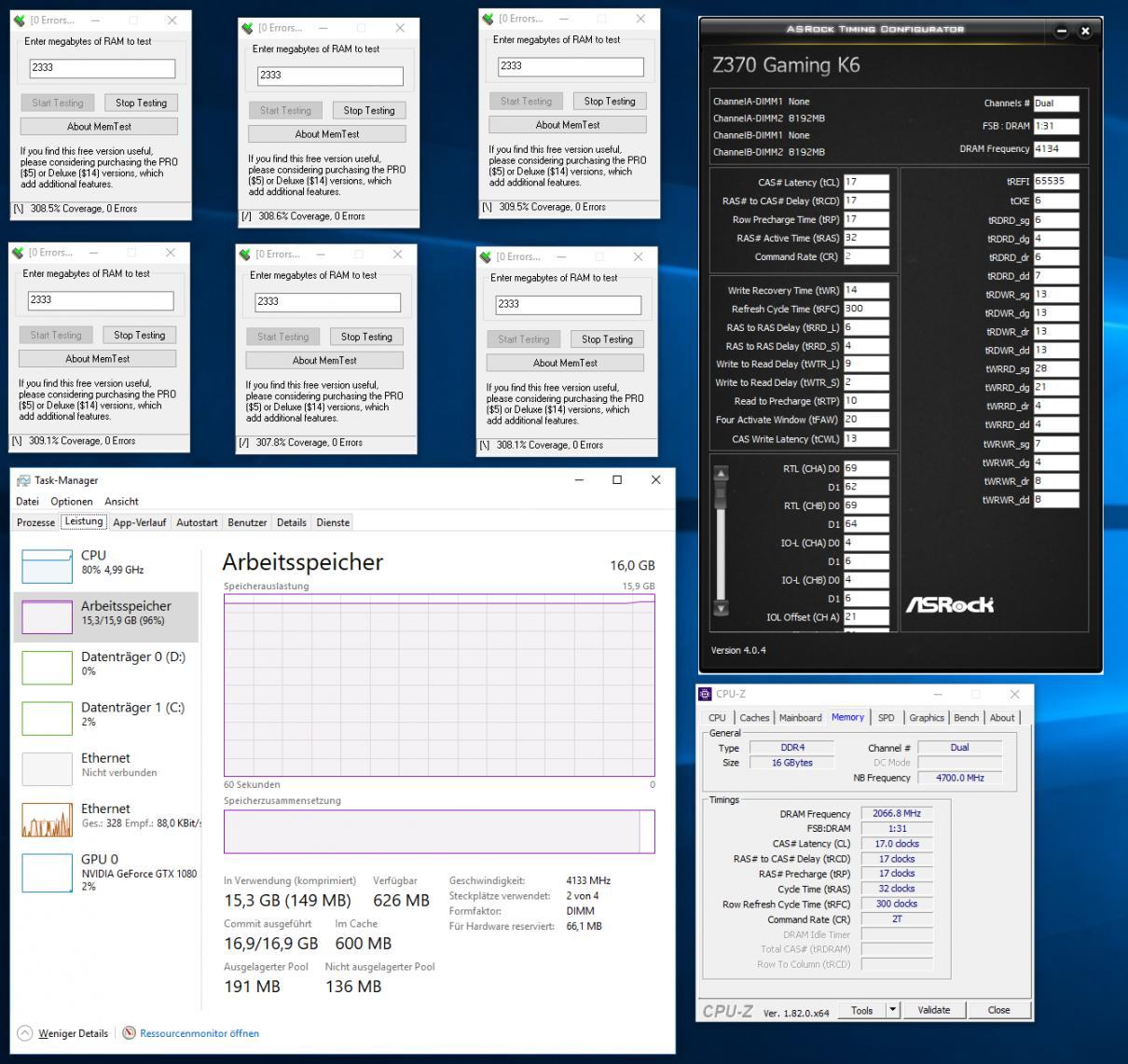Click Stop Testing in 309.5% coverage MemTest
1128x1064 pixels.
pos(610,101)
